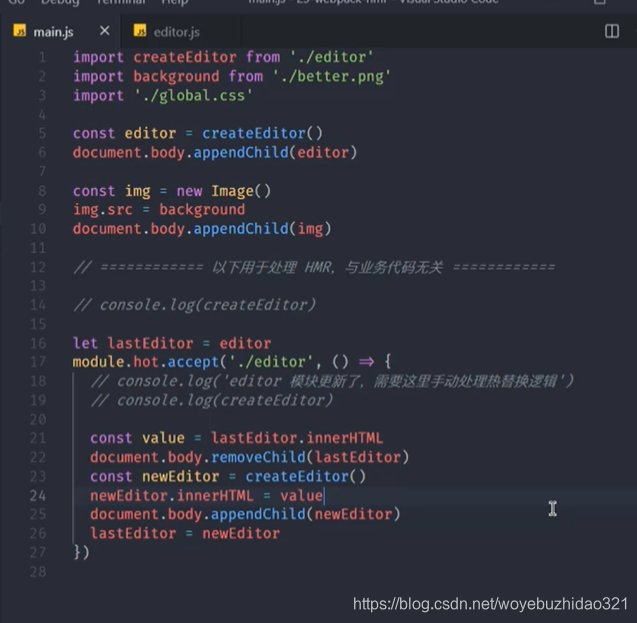The height and width of the screenshot is (623, 637).
Task: Click lastEditor.innerHTML on line 21
Action: pos(297,438)
